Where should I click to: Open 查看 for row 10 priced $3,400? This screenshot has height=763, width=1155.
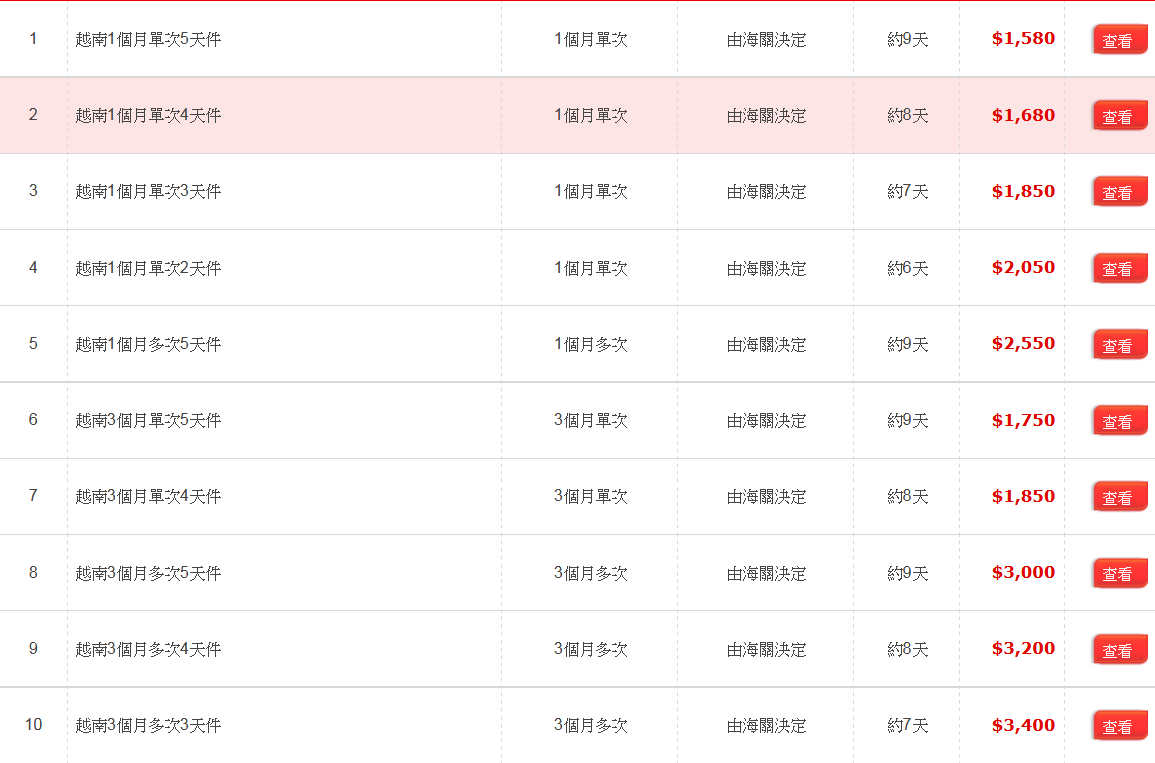click(1120, 725)
